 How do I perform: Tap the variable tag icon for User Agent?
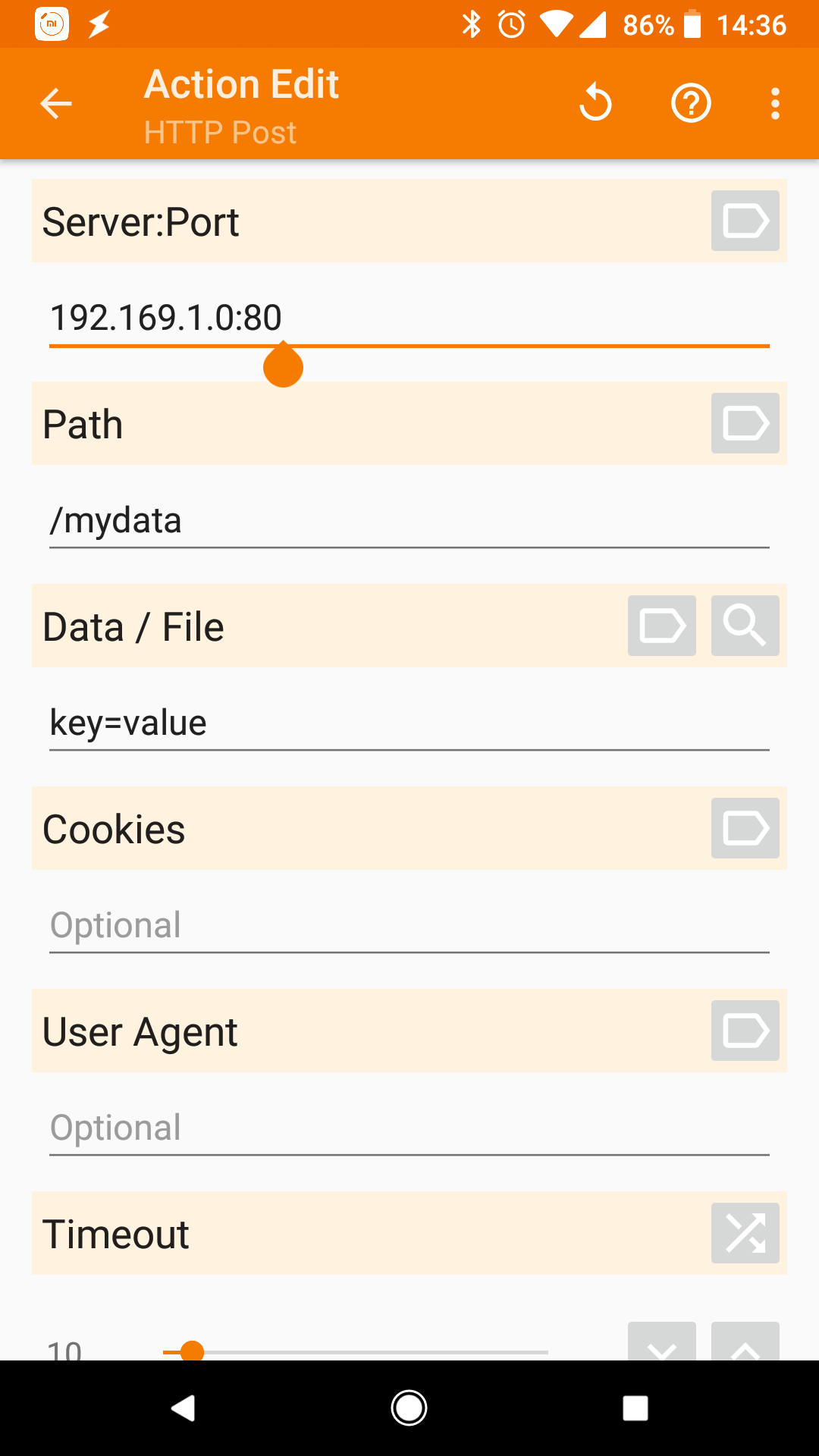click(x=745, y=1031)
